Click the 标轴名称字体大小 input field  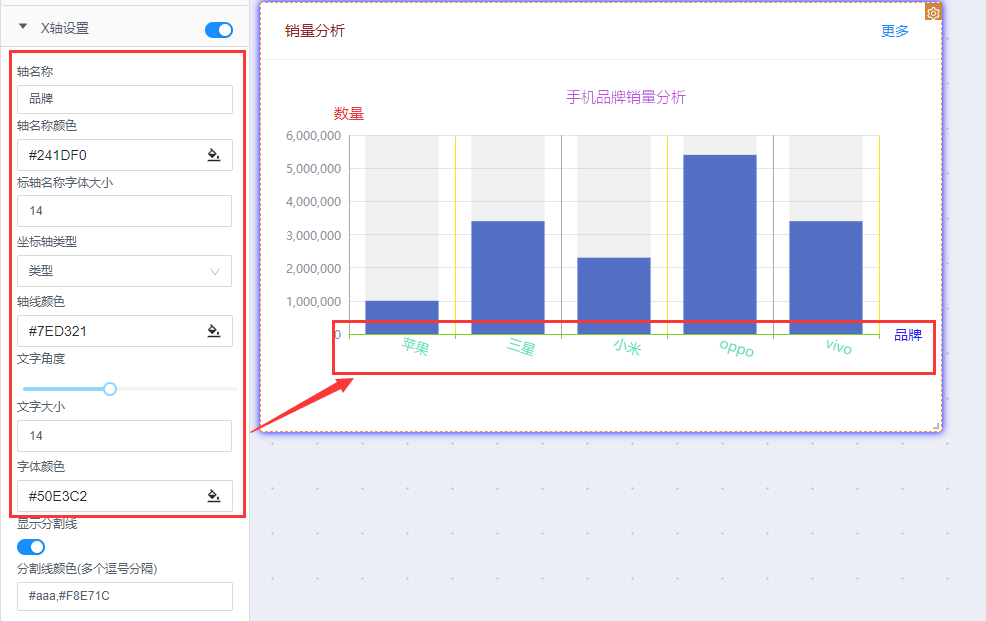click(x=125, y=211)
